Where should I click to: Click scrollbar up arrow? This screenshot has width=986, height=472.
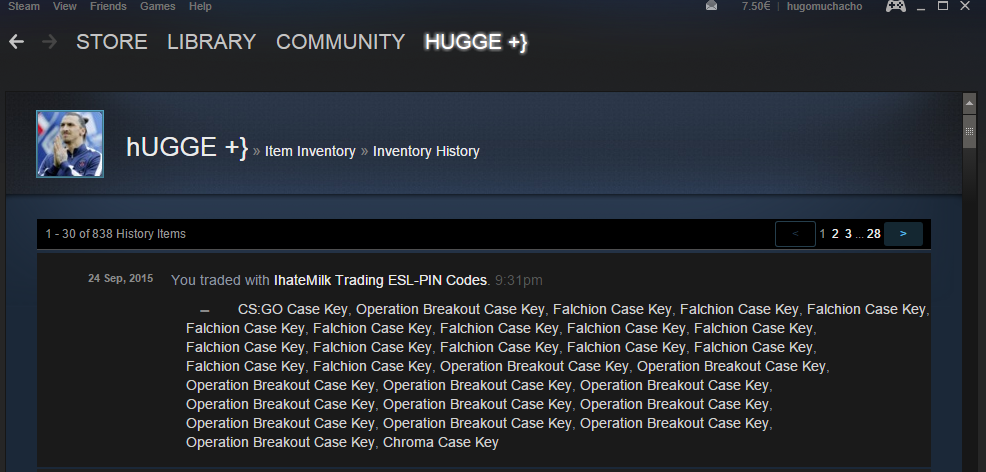[x=969, y=102]
